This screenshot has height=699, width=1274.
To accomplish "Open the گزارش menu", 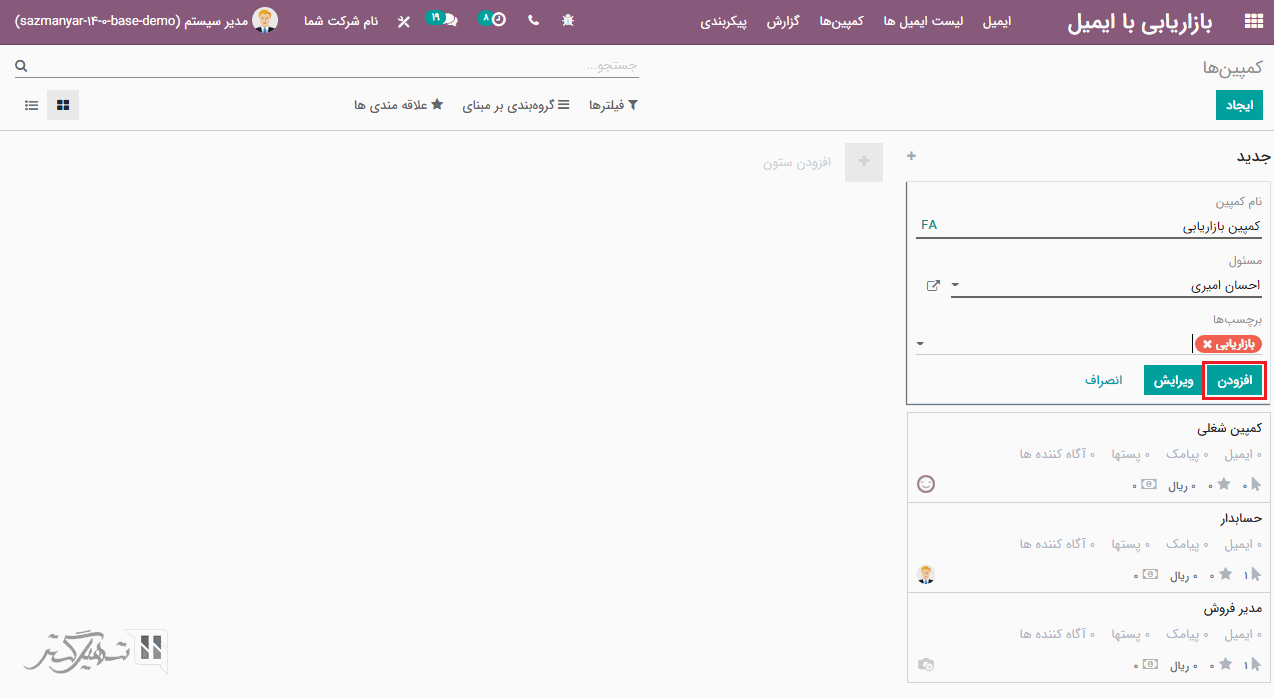I will click(x=781, y=21).
